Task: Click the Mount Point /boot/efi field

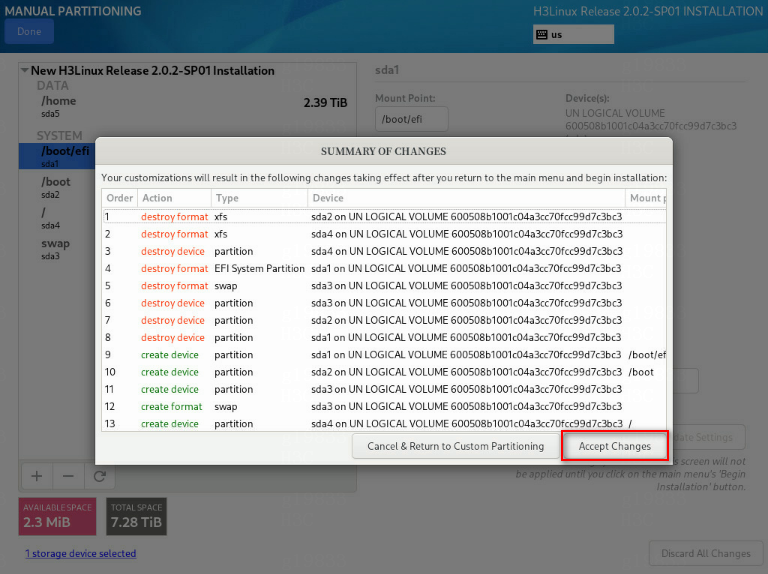Action: pos(411,119)
